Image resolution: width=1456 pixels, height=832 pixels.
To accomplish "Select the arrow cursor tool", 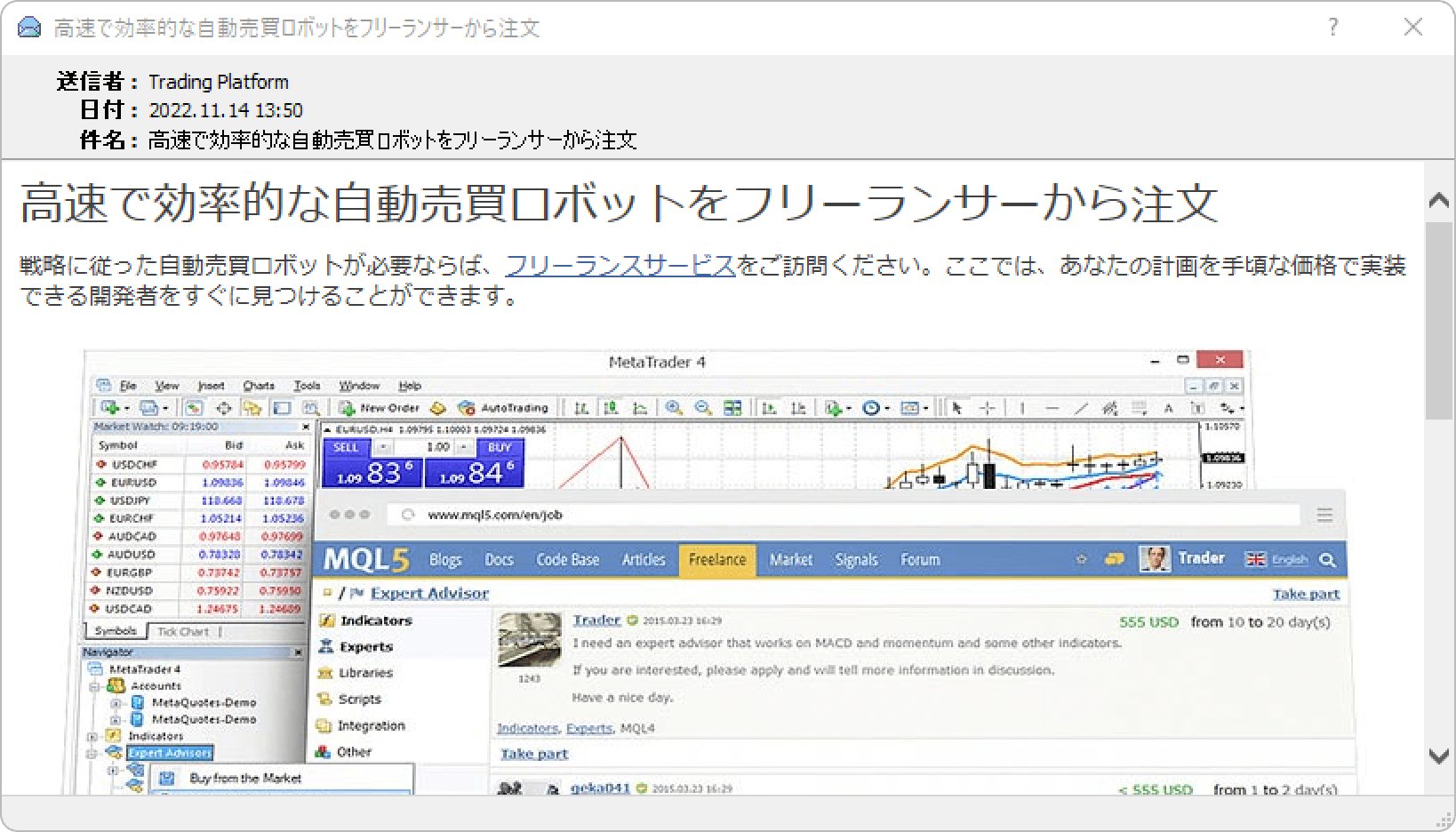I will (x=957, y=408).
